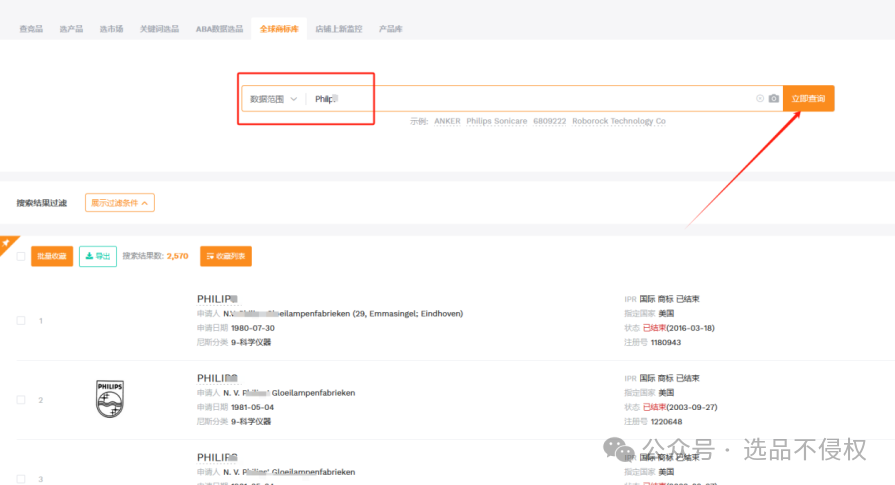The height and width of the screenshot is (485, 895).
Task: Click the Philips Sonicare example keyword
Action: click(x=497, y=121)
